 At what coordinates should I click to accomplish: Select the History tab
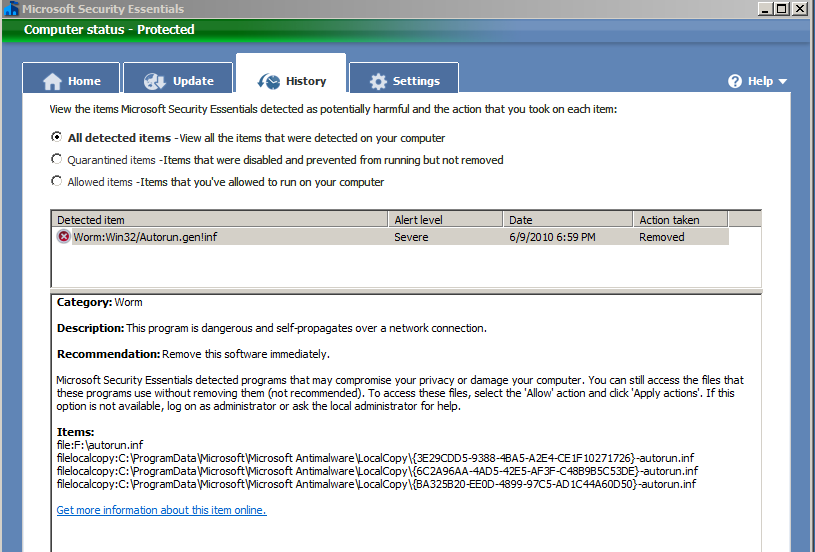point(291,74)
